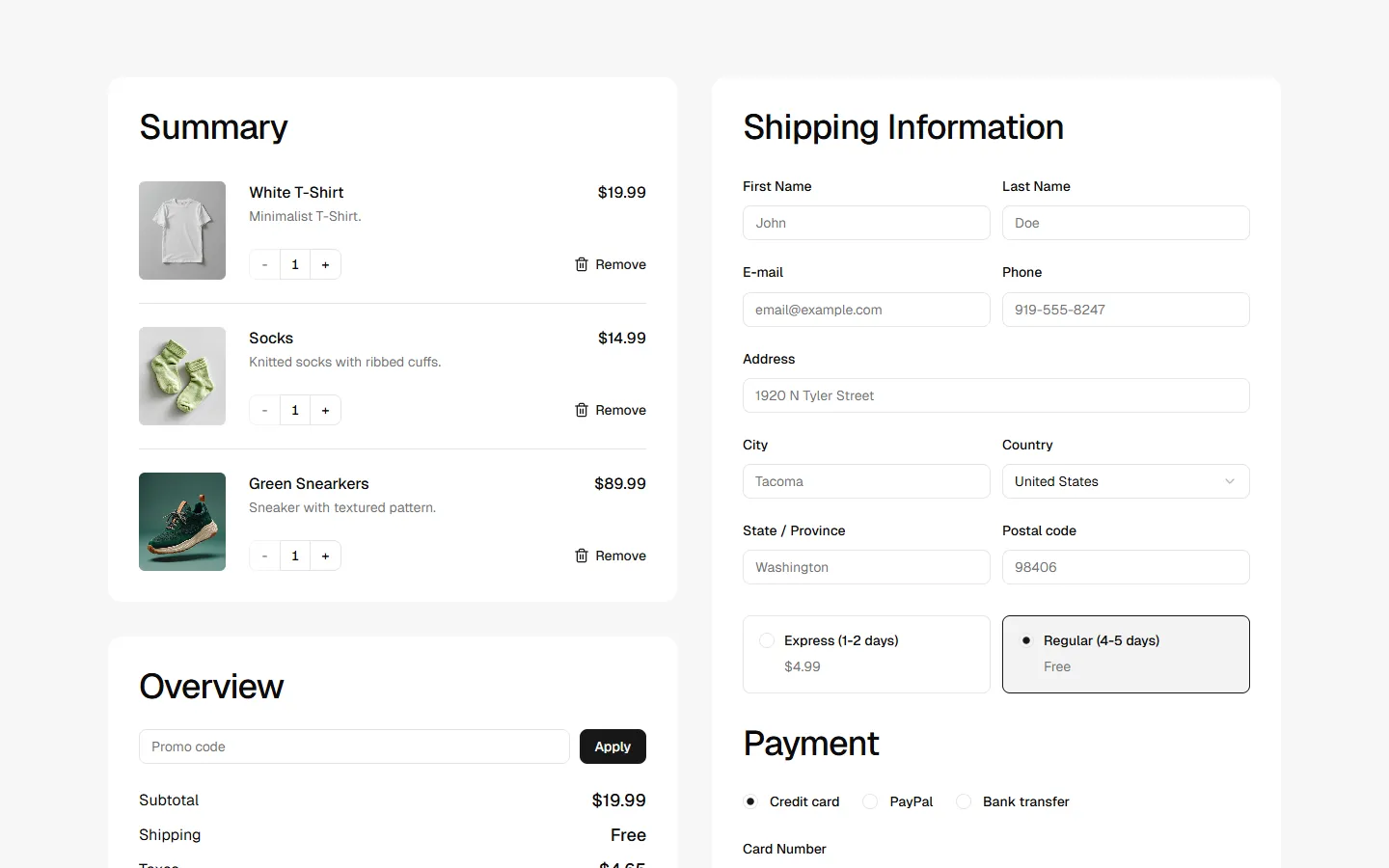Screen dimensions: 1389x868
Task: Click trash icon for Green Sneakers
Action: point(582,556)
